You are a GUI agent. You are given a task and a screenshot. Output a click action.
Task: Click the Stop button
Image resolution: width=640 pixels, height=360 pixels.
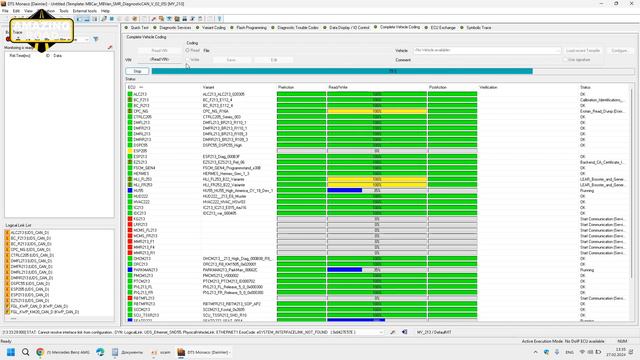point(137,71)
